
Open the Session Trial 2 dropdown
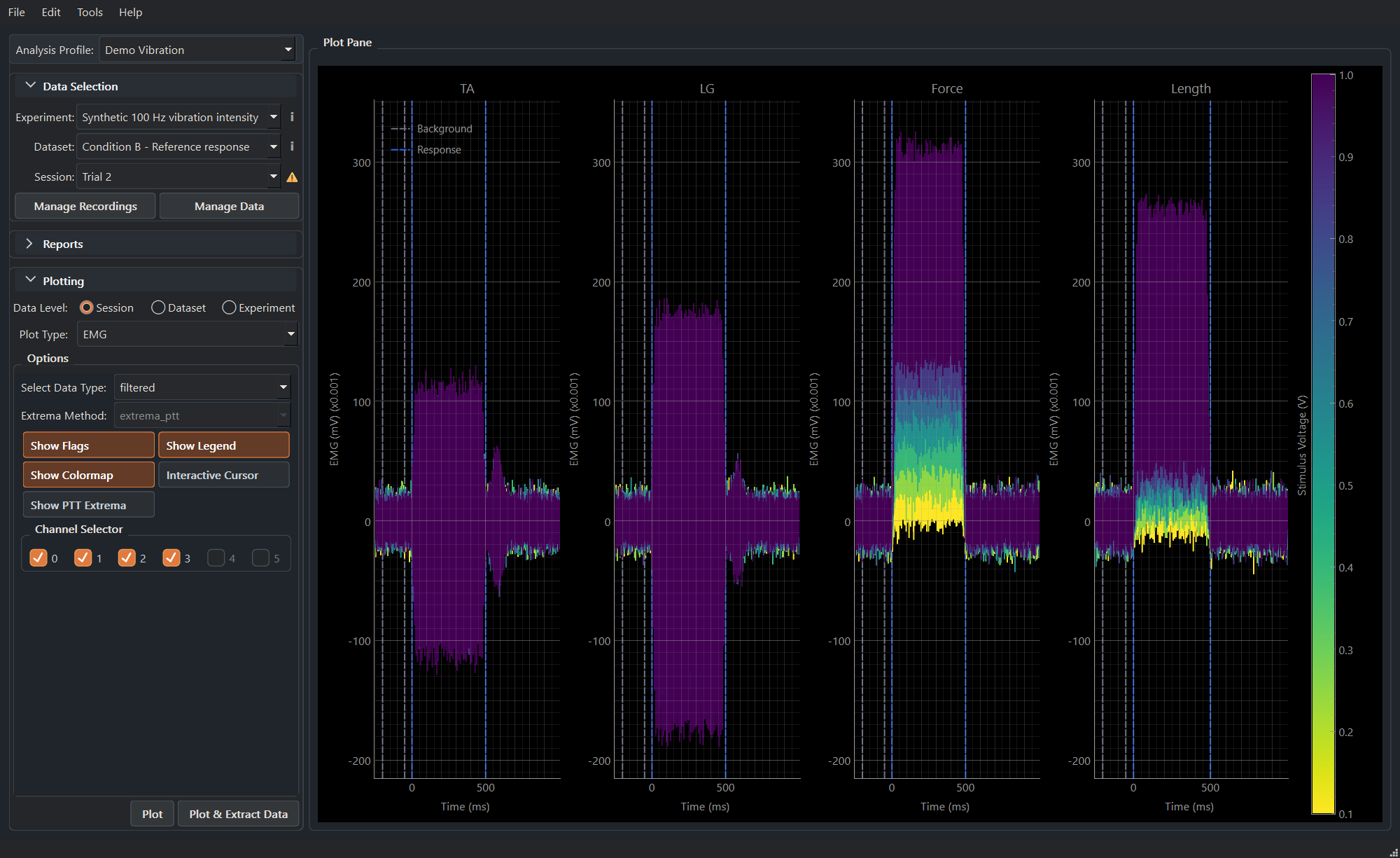coord(178,177)
